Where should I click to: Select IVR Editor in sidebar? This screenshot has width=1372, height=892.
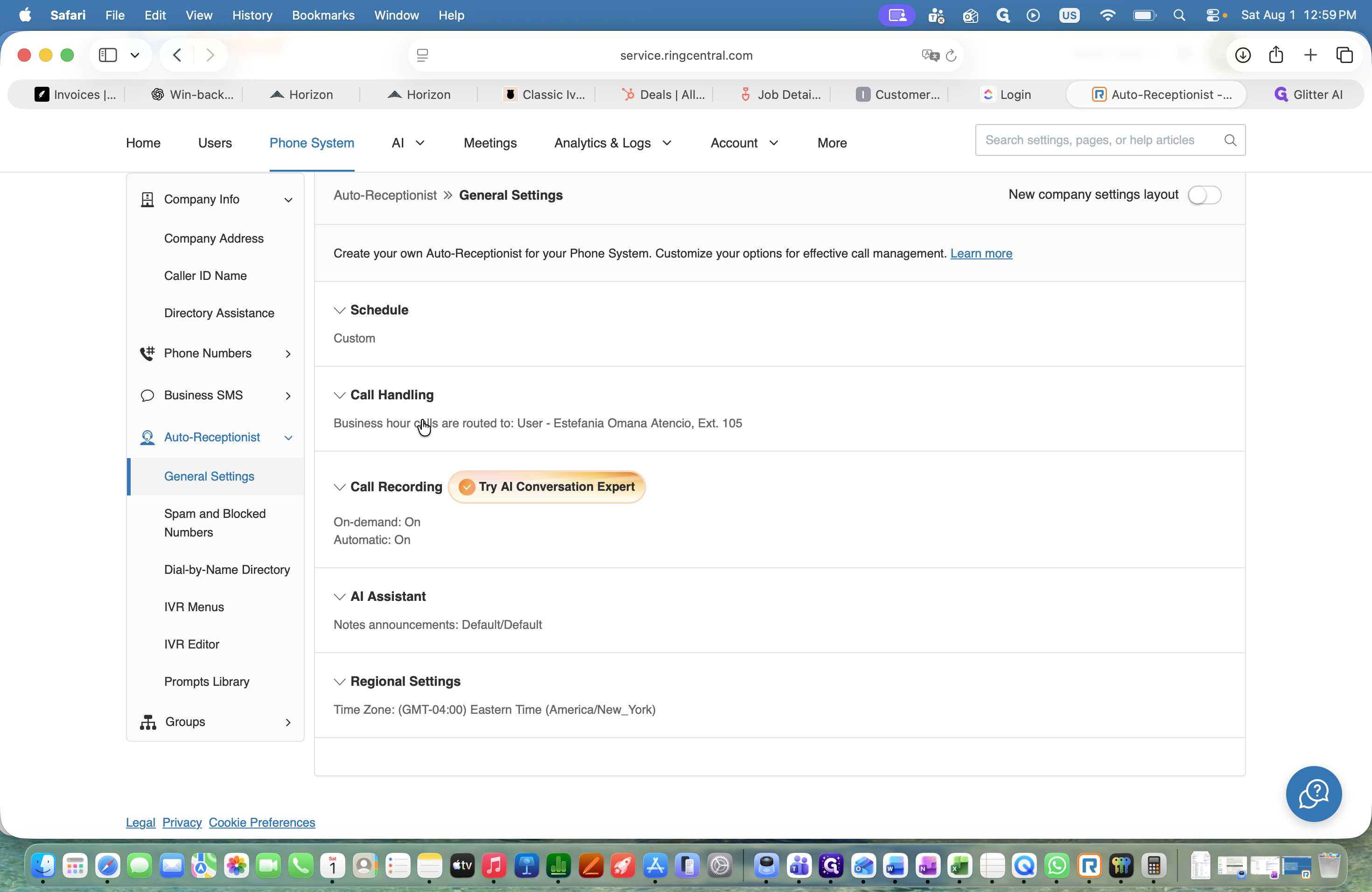pos(191,644)
